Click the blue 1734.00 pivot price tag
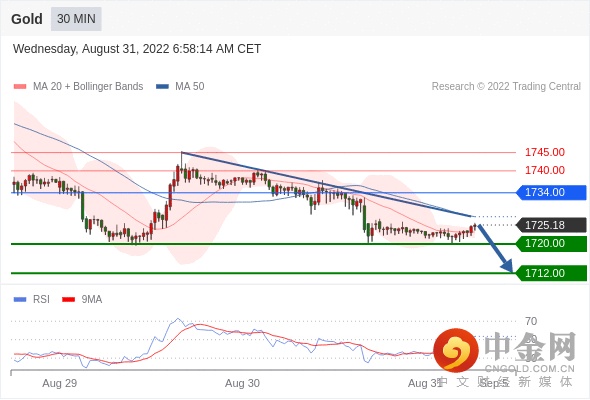 coord(551,193)
